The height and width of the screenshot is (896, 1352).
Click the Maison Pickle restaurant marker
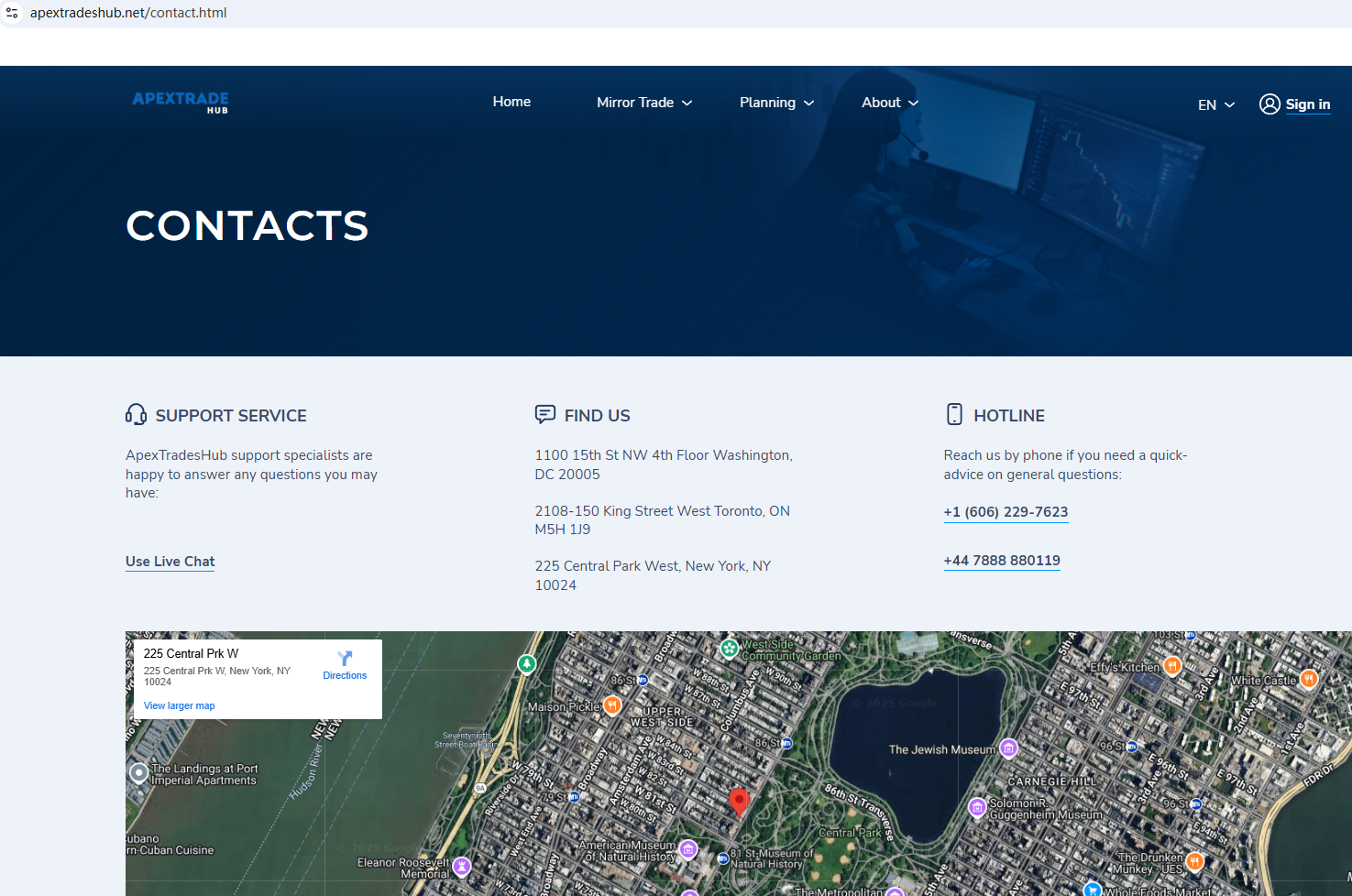click(612, 705)
